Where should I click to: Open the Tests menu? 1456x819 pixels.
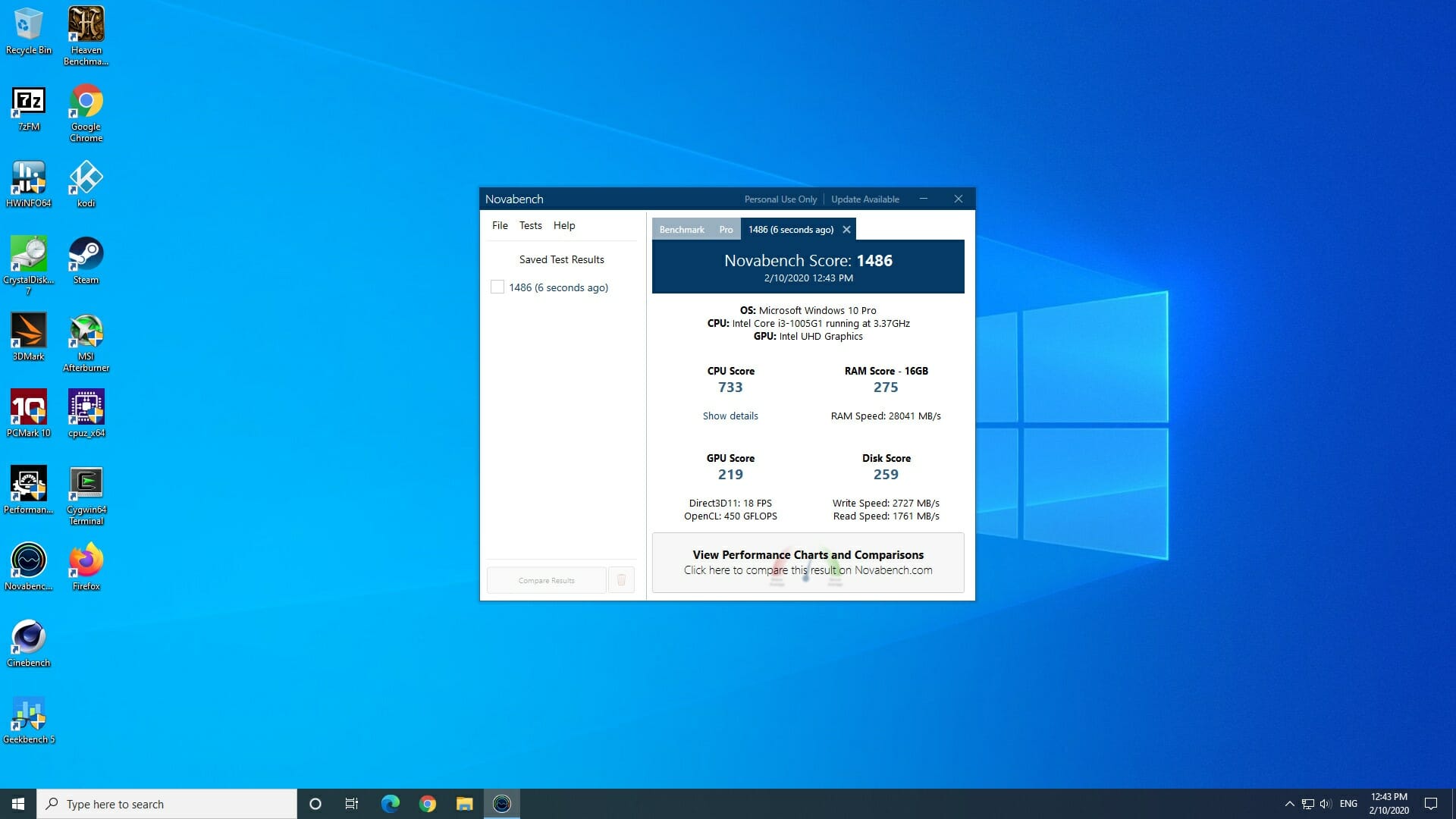point(531,225)
